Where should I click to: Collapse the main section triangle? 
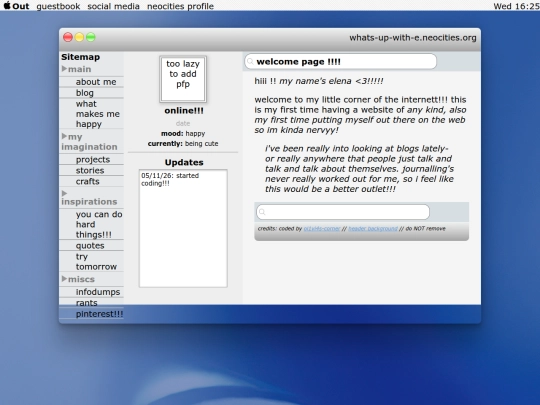pyautogui.click(x=64, y=69)
